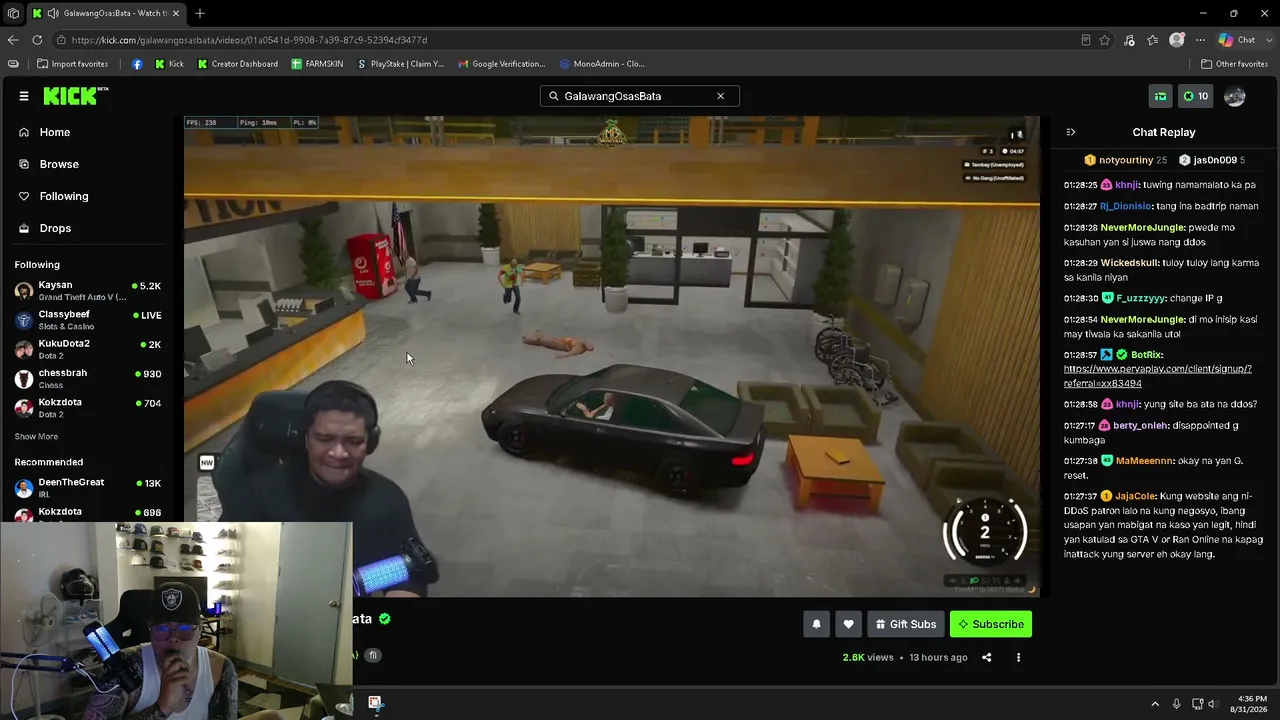Open Classybeef's live channel
This screenshot has height=720, width=1280.
(88, 320)
